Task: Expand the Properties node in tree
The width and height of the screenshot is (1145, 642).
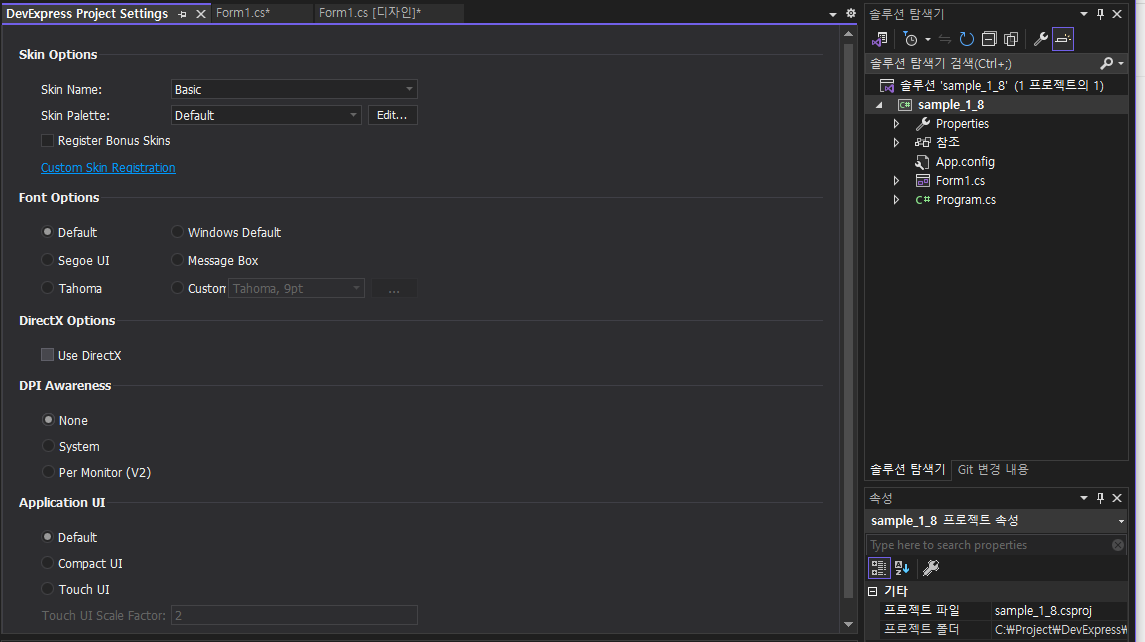Action: click(897, 123)
